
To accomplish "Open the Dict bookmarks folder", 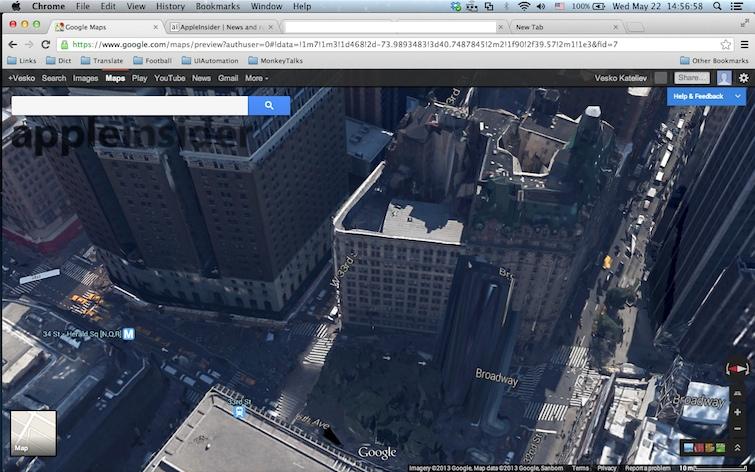I will coord(58,61).
